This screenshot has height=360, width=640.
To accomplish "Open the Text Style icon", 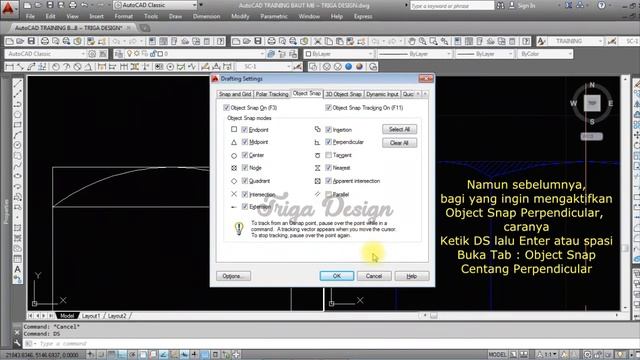I will tap(541, 41).
